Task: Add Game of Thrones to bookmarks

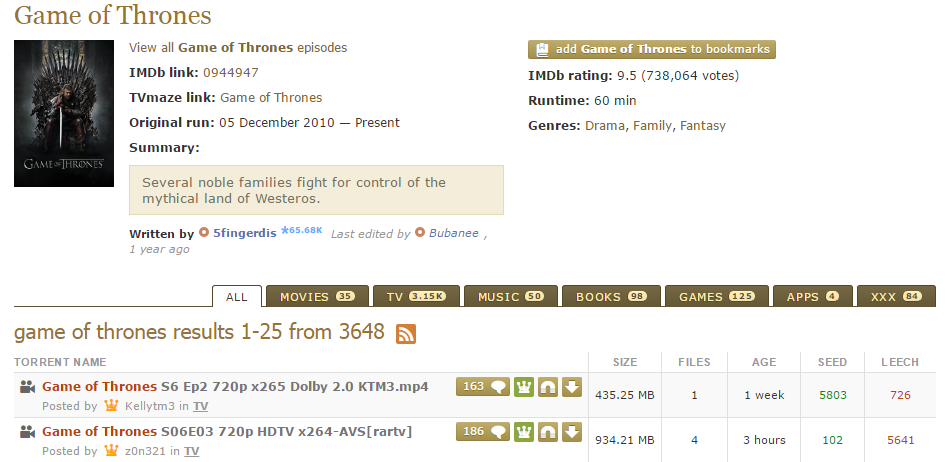Action: [x=652, y=49]
